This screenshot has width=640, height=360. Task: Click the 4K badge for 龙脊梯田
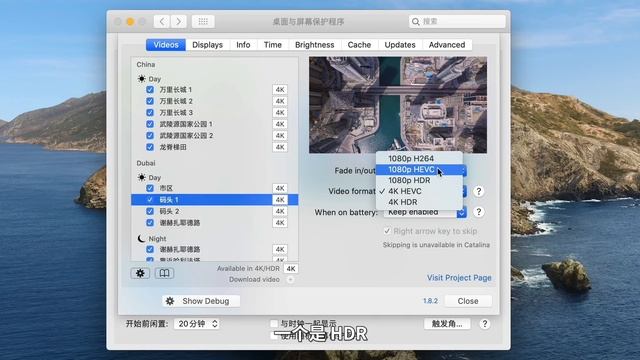click(x=280, y=147)
